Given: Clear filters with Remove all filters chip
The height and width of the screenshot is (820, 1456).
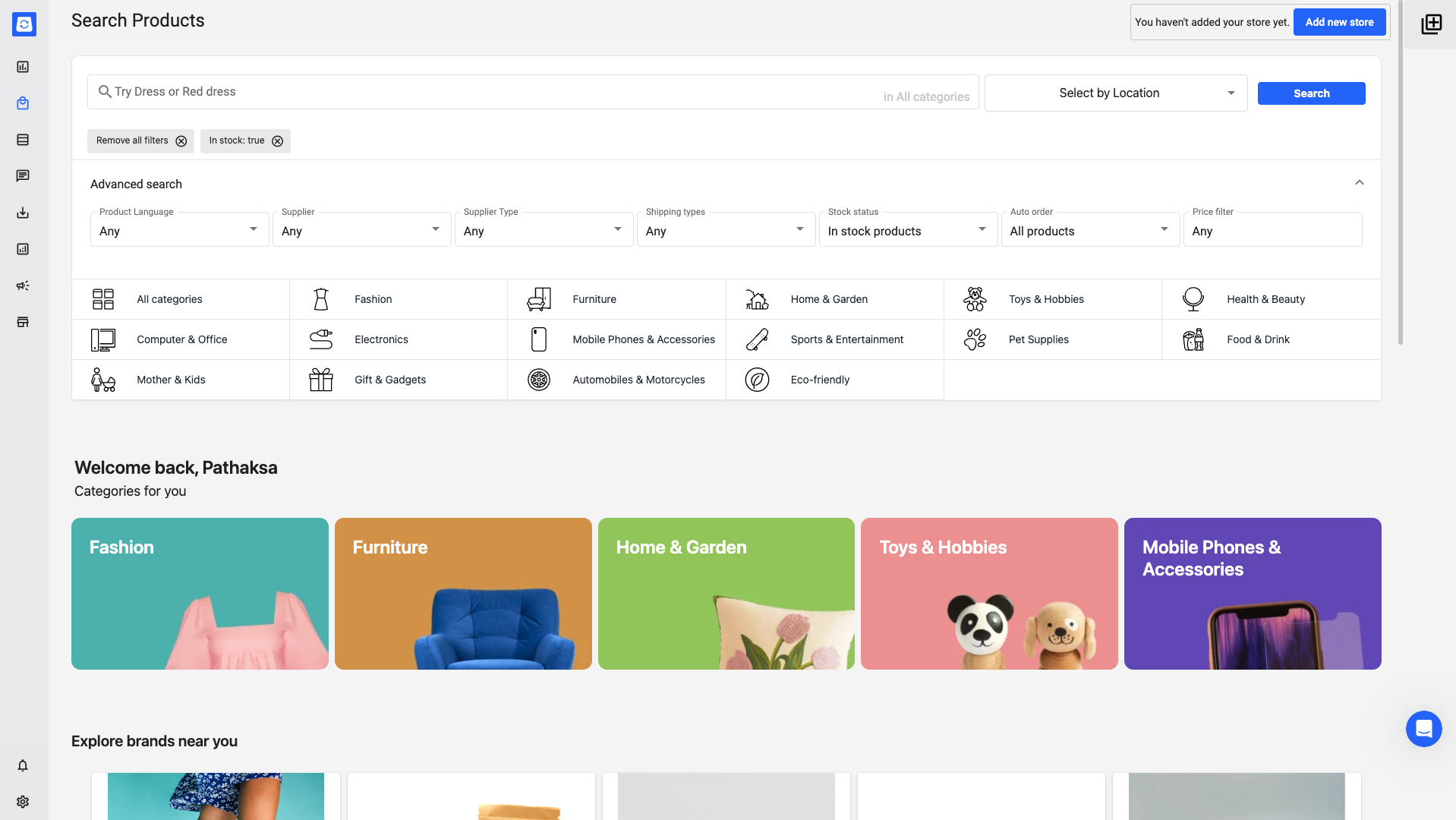Looking at the screenshot, I should pos(181,141).
